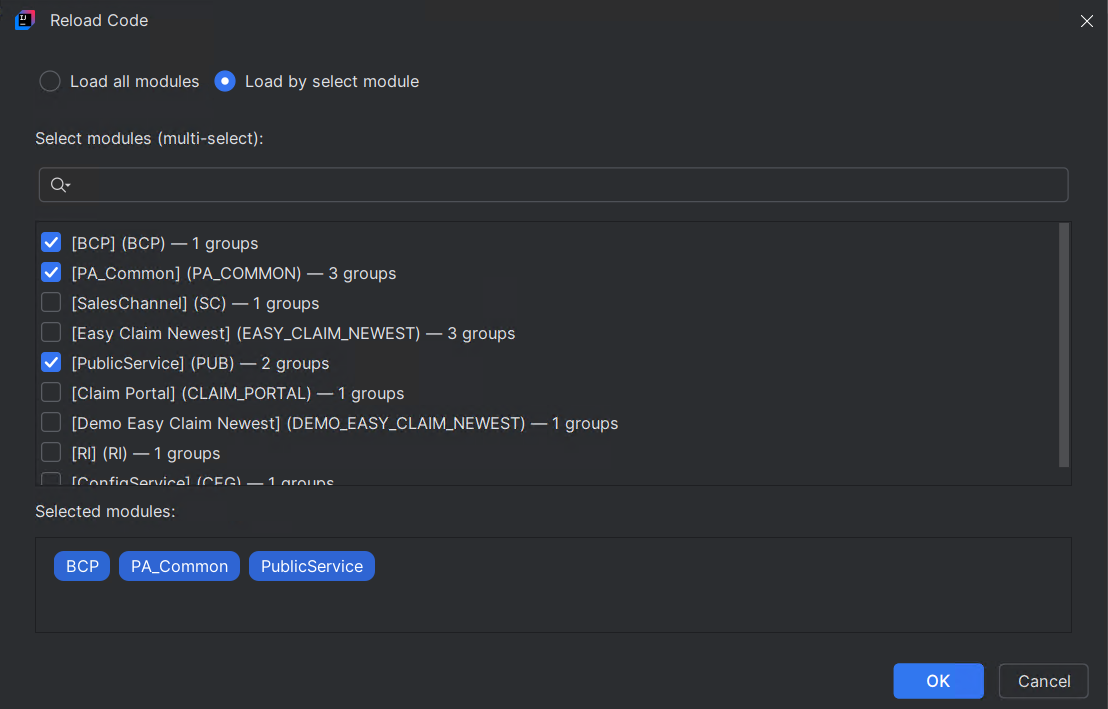Click the PublicService selected module chip
Image resolution: width=1108 pixels, height=709 pixels.
pos(312,566)
